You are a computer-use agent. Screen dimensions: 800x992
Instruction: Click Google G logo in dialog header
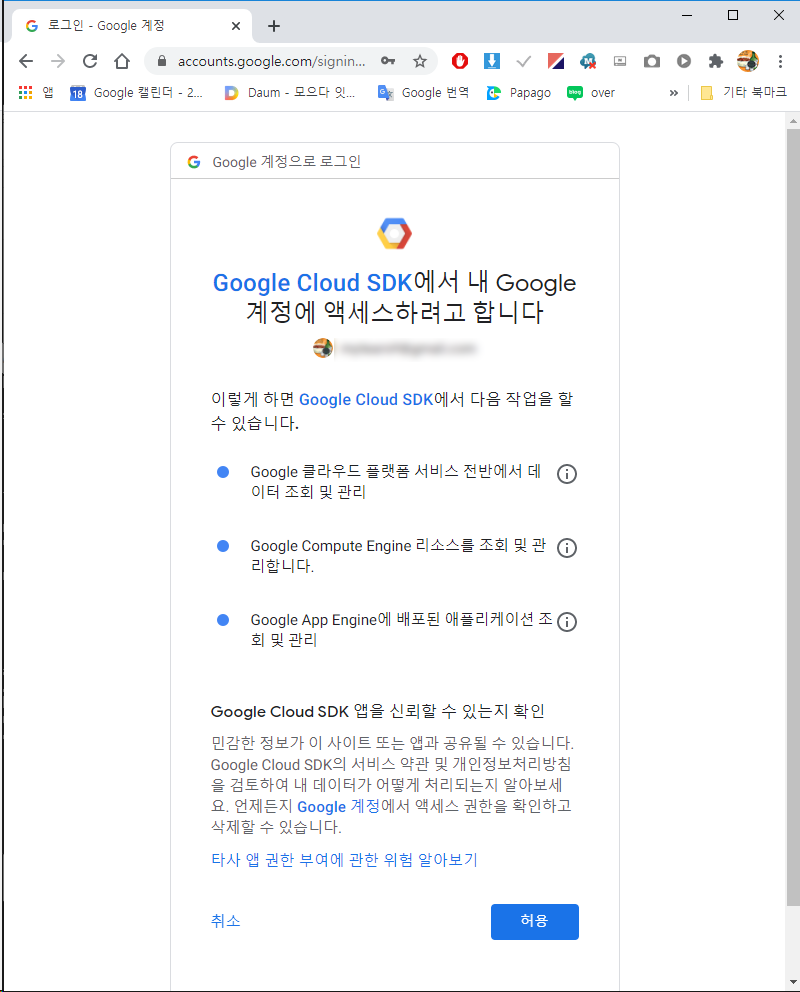pyautogui.click(x=194, y=162)
